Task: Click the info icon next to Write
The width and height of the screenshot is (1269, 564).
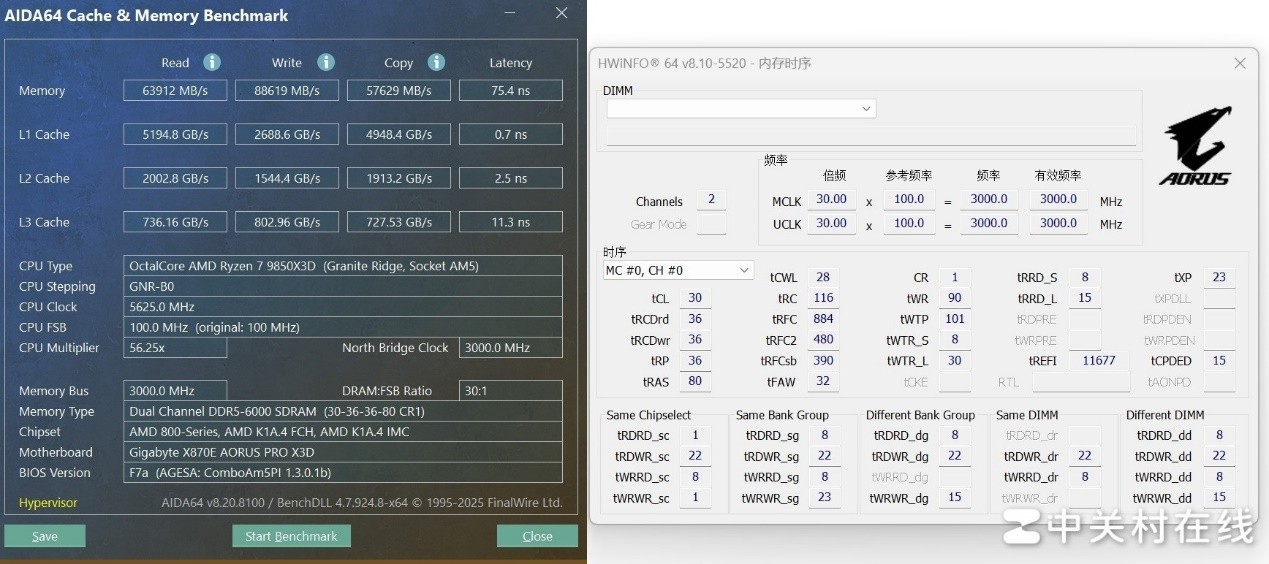Action: 326,62
